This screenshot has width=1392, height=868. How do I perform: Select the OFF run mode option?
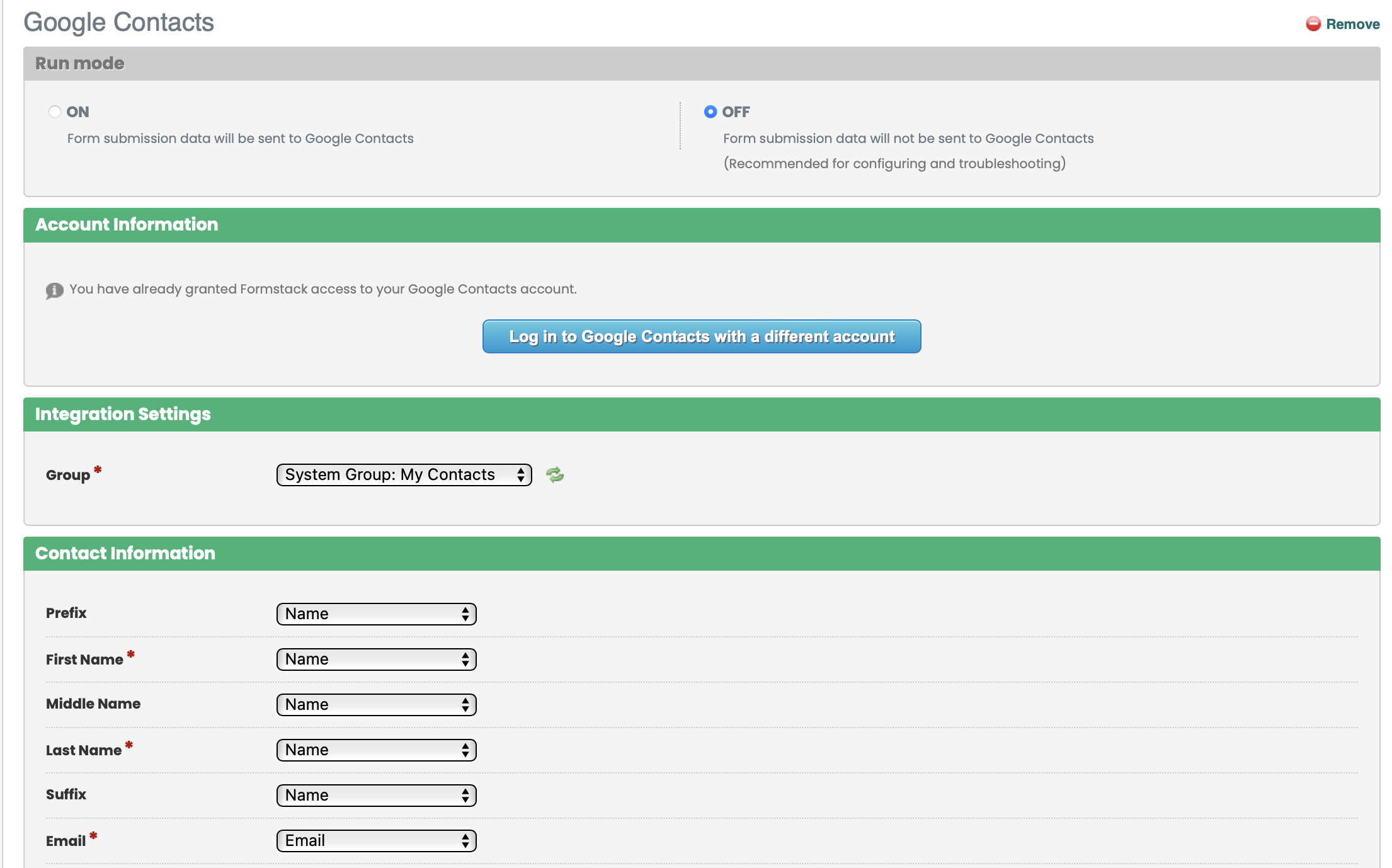click(x=710, y=111)
